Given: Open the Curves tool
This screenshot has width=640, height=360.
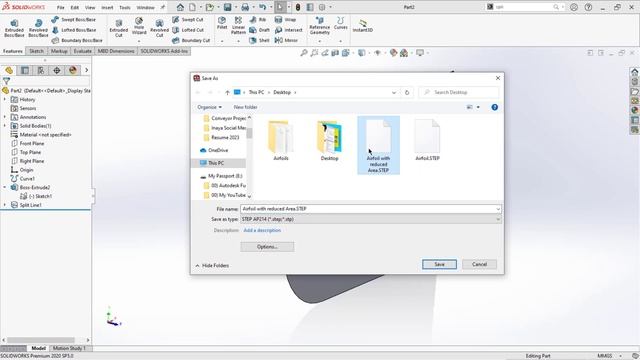Looking at the screenshot, I should click(340, 23).
